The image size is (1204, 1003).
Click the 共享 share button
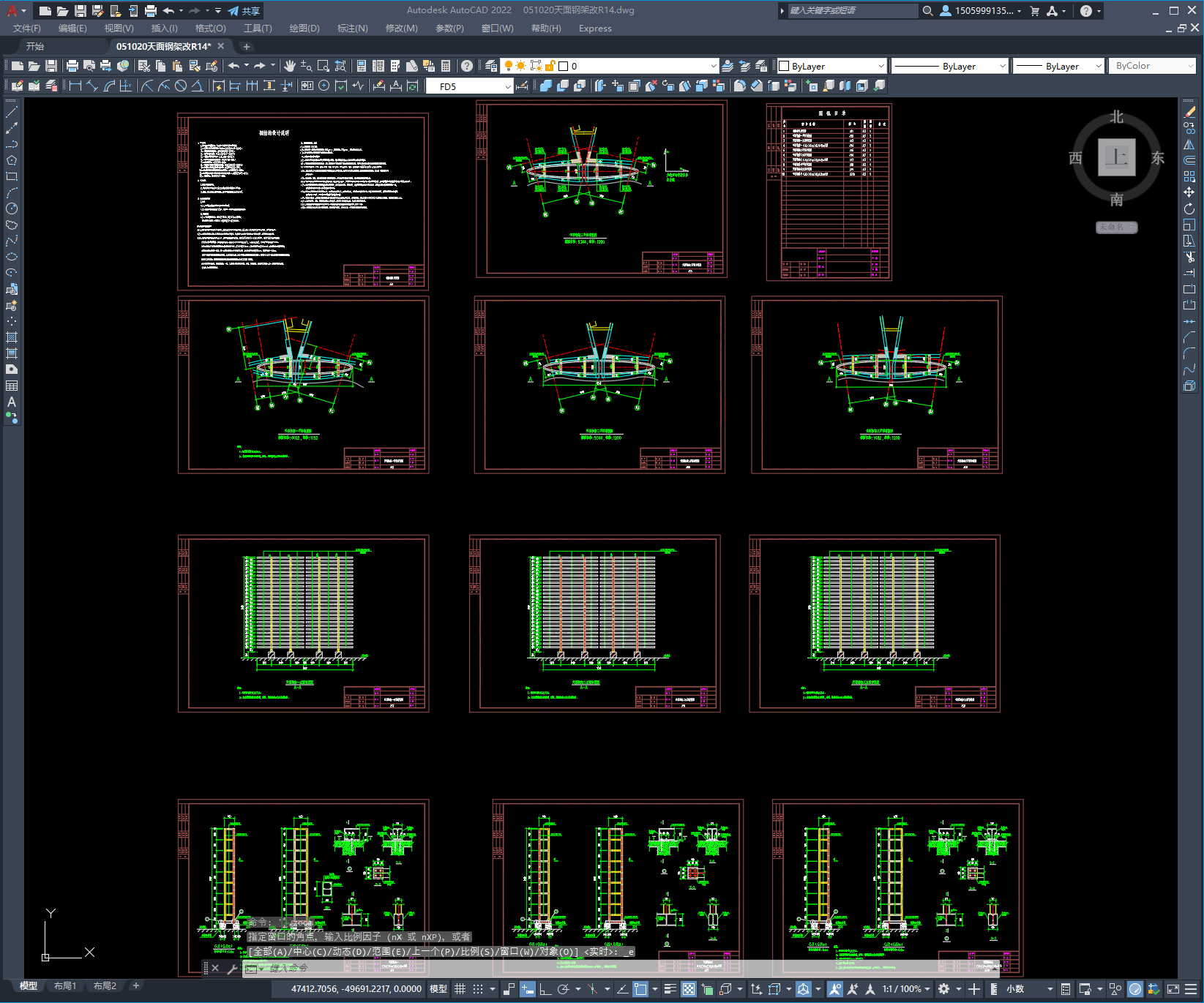coord(244,11)
